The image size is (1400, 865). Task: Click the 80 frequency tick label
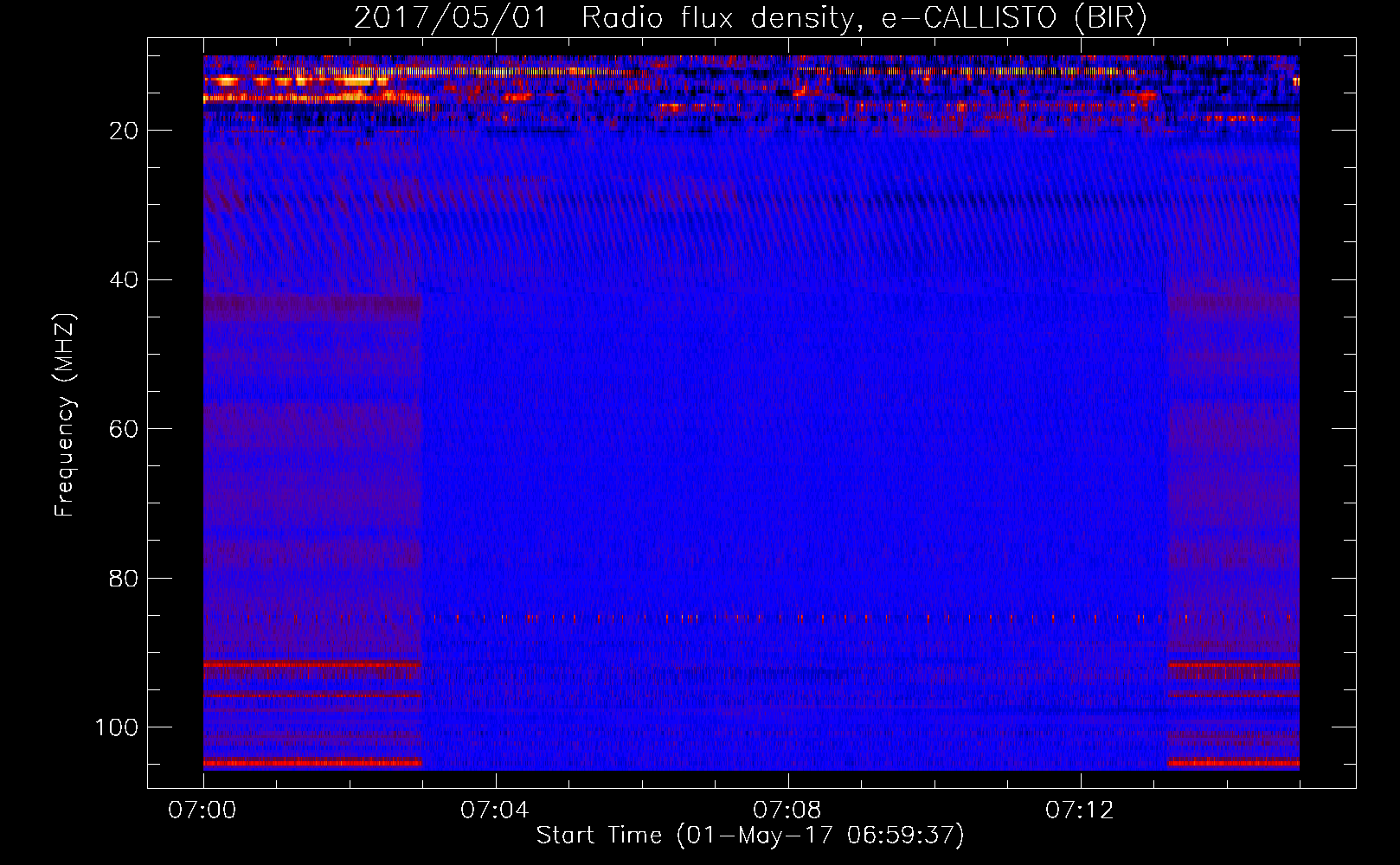(x=124, y=578)
